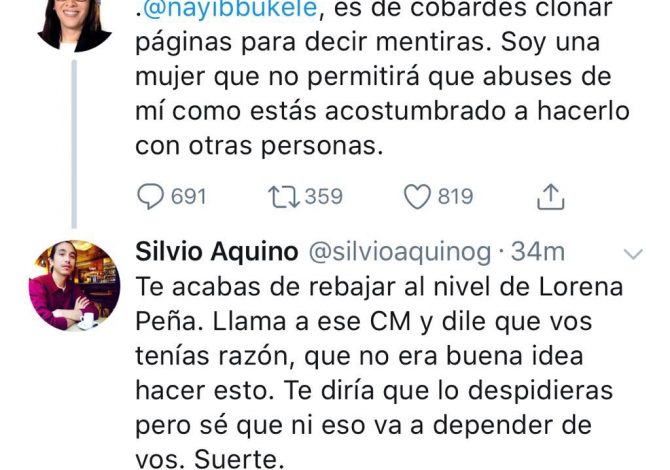The height and width of the screenshot is (470, 670).
Task: Open the top tweet author's avatar
Action: (x=74, y=24)
